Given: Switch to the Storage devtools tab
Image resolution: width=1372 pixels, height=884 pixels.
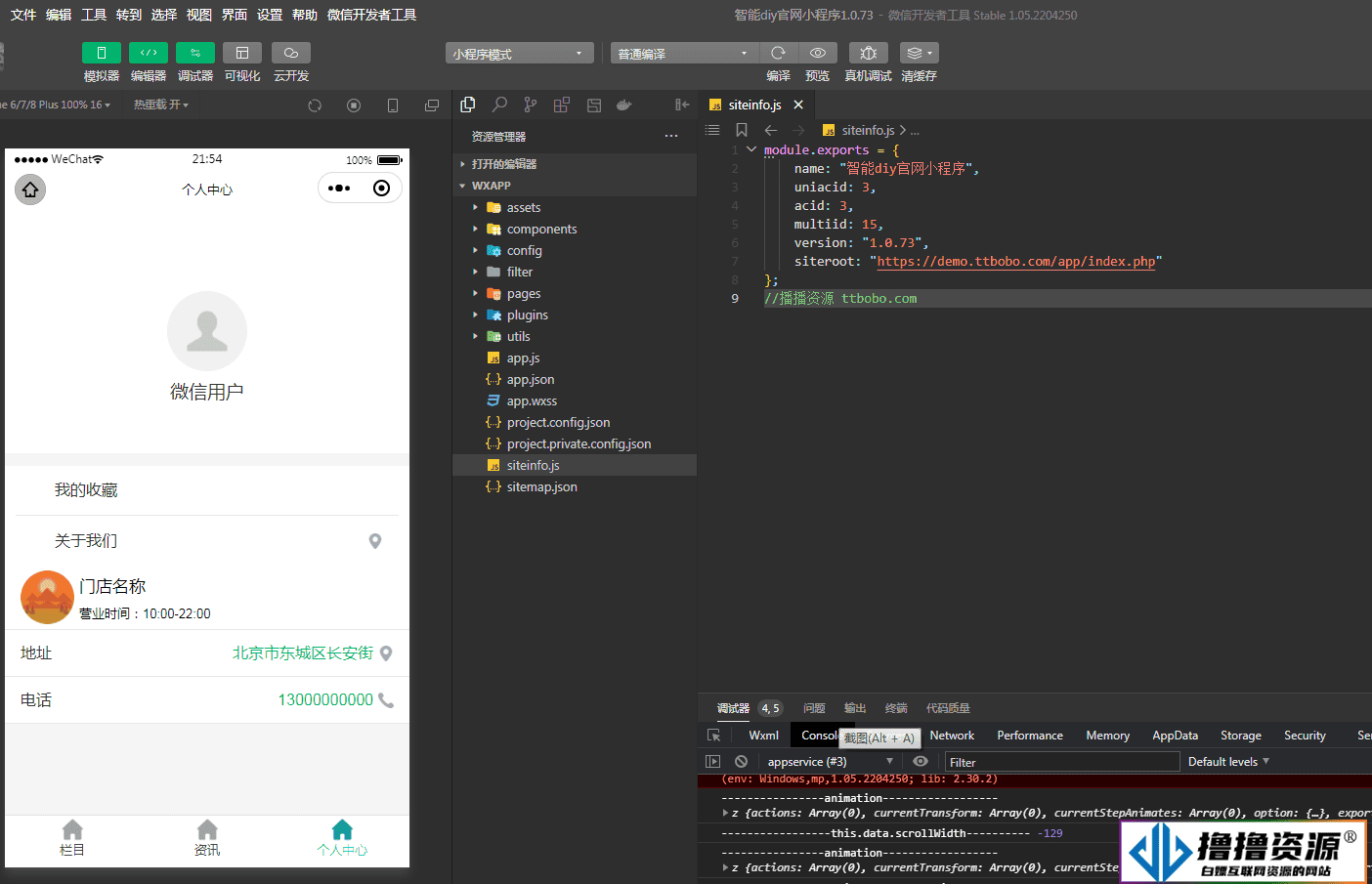Looking at the screenshot, I should click(x=1241, y=736).
